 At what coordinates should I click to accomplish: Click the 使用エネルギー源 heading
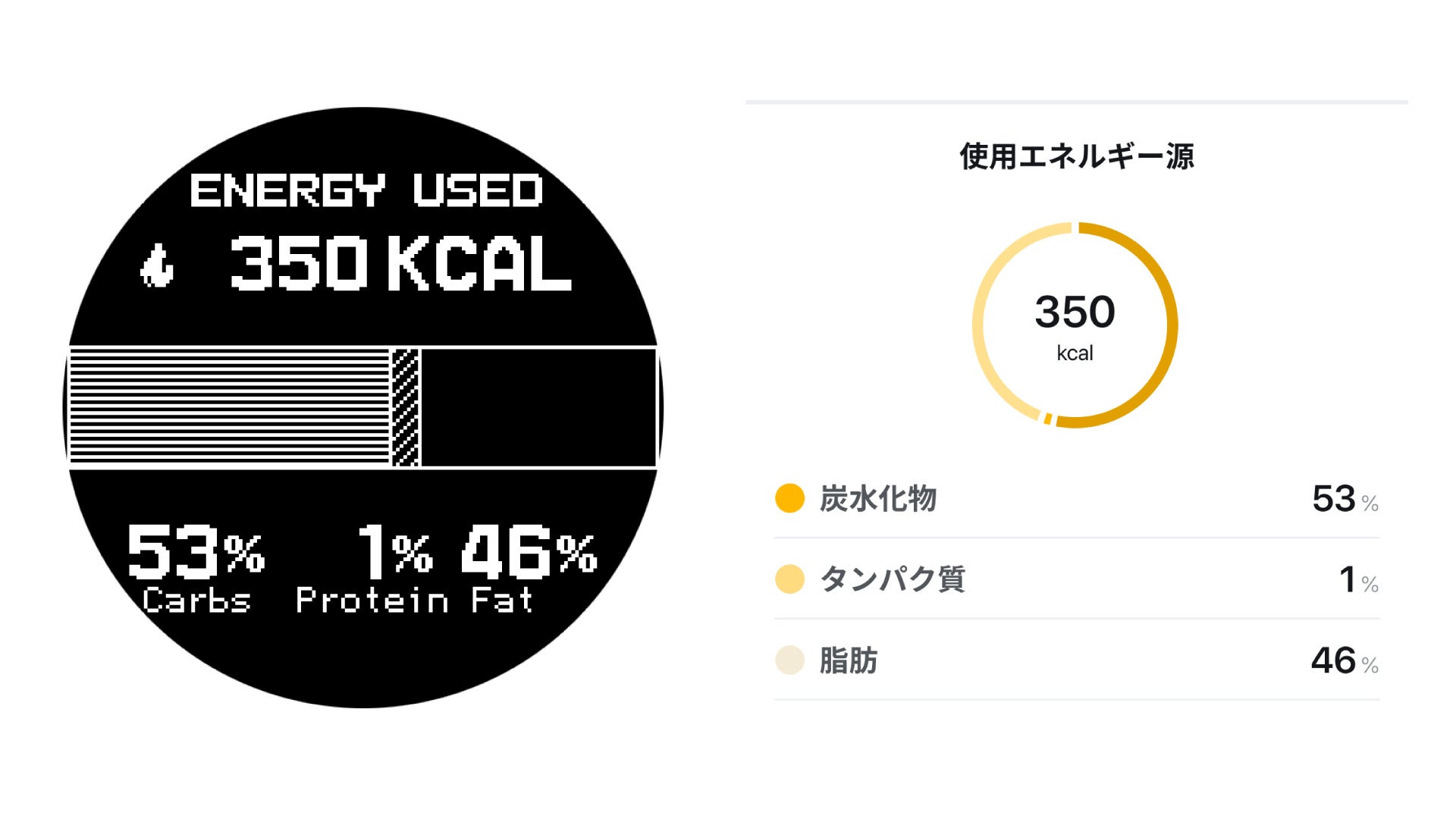click(x=1076, y=157)
